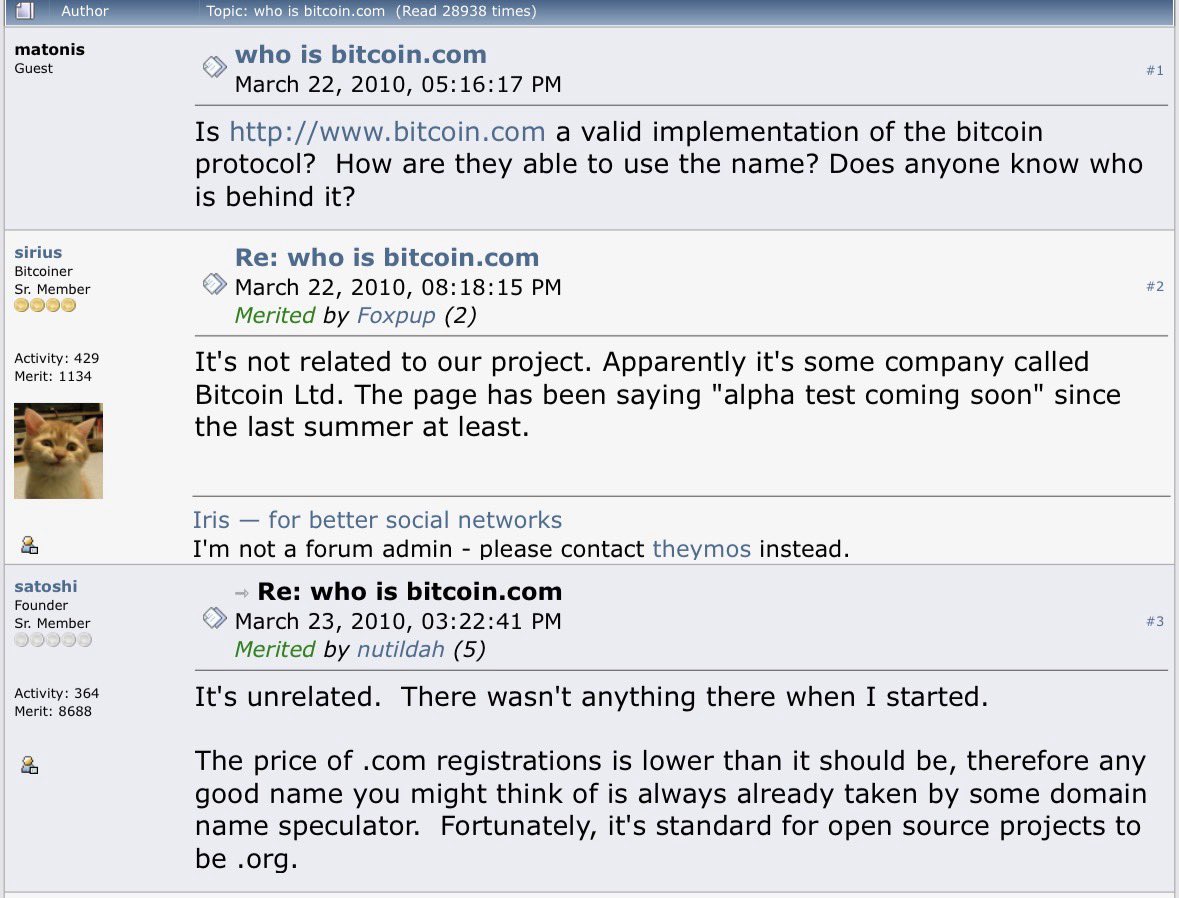The image size is (1179, 898).
Task: View satoshi profile via small profile icon
Action: tap(29, 765)
